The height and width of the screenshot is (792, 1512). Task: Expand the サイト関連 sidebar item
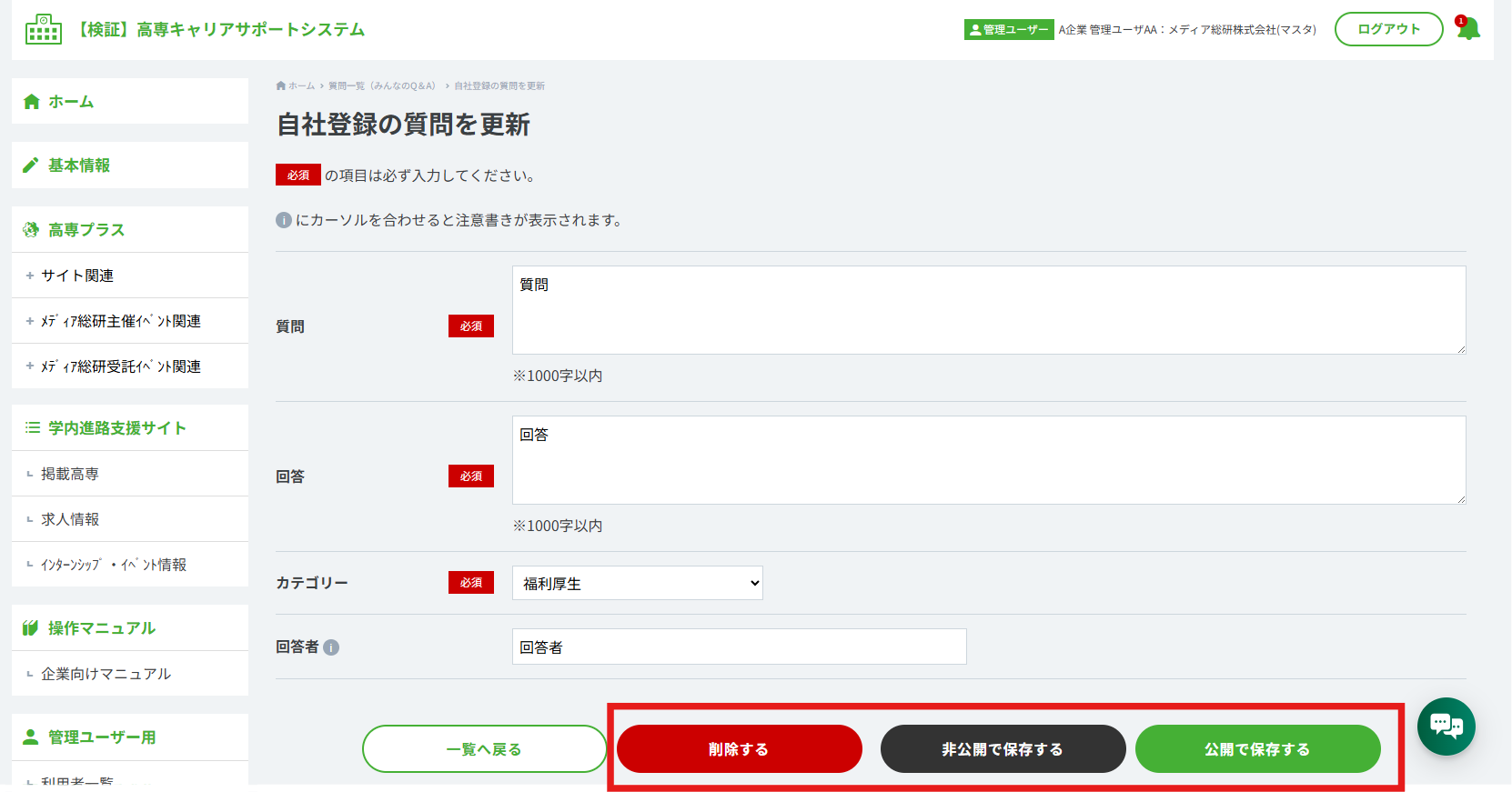click(x=130, y=276)
